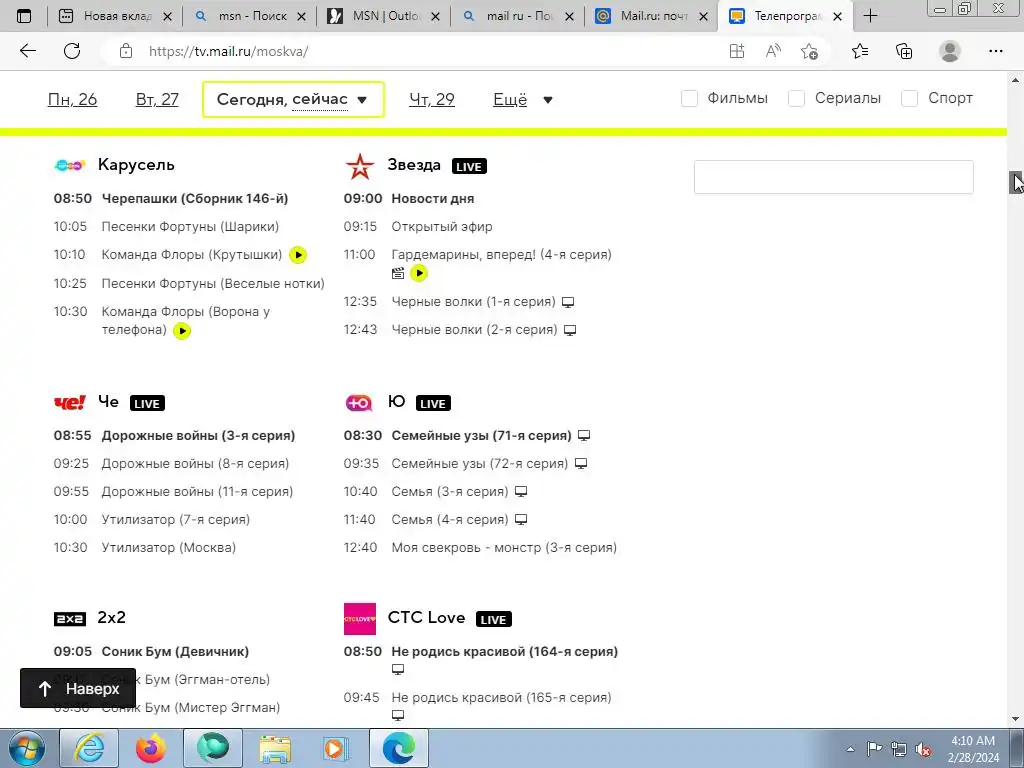This screenshot has width=1024, height=768.
Task: Click the Звезда red star logo
Action: (360, 166)
